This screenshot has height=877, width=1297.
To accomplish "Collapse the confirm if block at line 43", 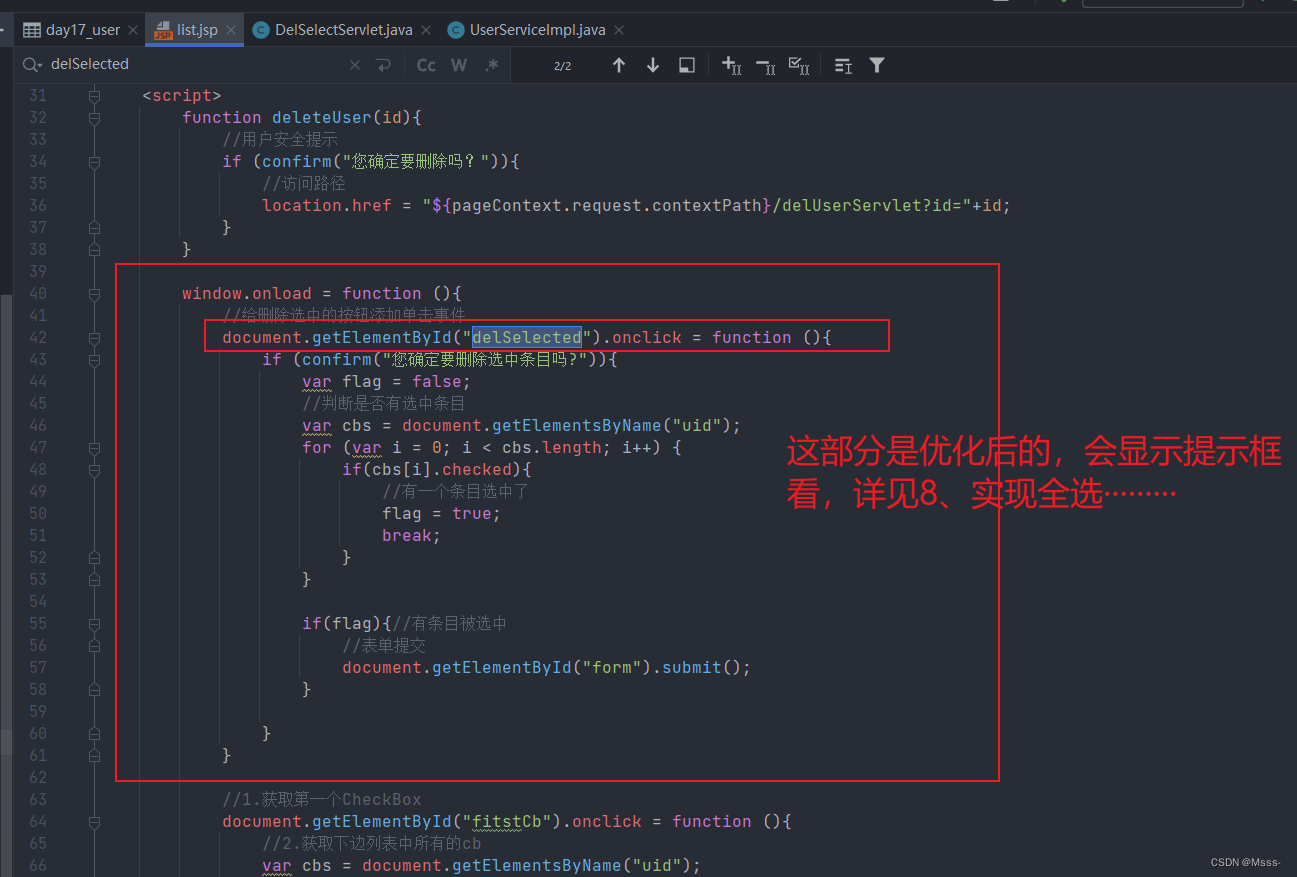I will tap(94, 360).
